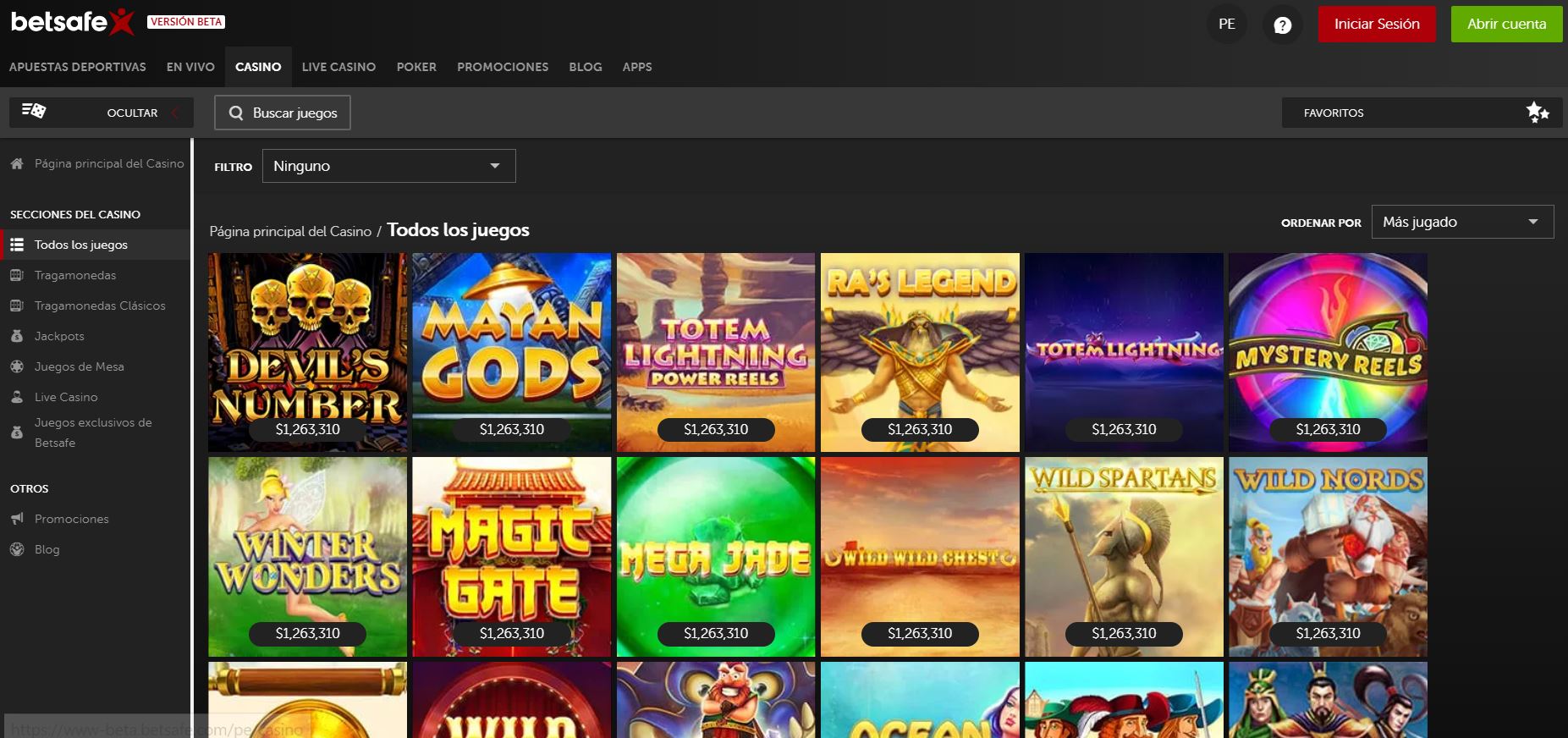The width and height of the screenshot is (1568, 738).
Task: Click the PE country selector
Action: (1226, 25)
